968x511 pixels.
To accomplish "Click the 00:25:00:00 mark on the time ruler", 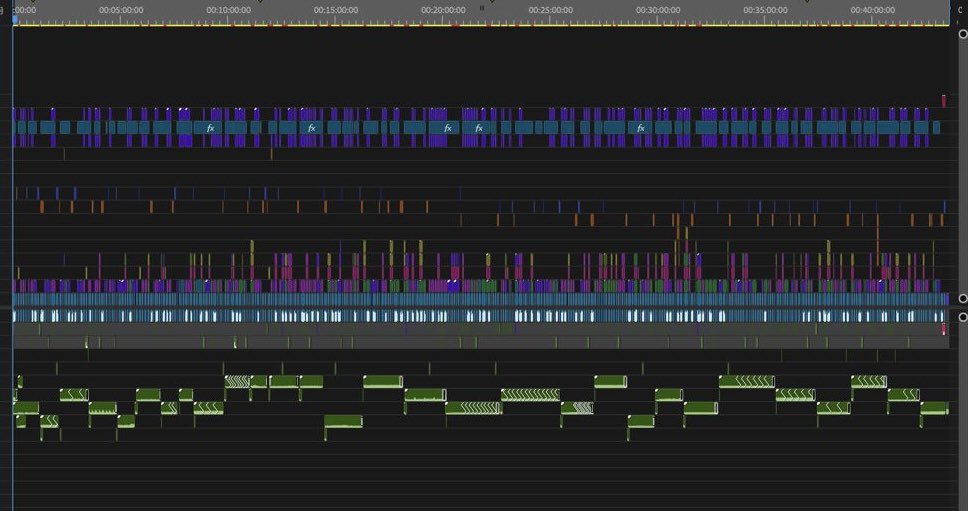I will (x=551, y=10).
